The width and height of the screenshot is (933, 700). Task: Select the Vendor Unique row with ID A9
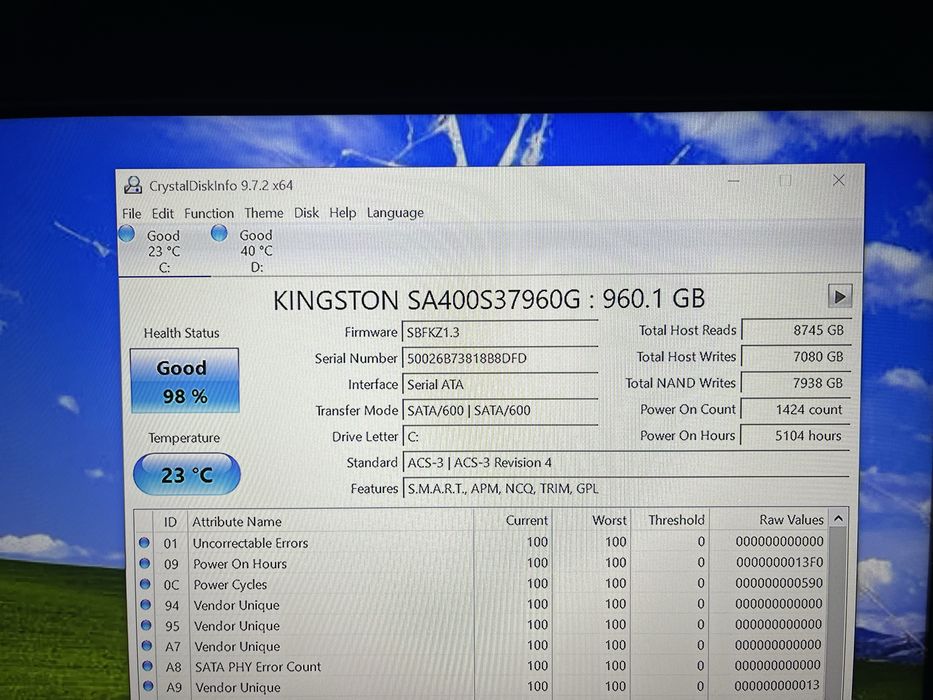[481, 686]
